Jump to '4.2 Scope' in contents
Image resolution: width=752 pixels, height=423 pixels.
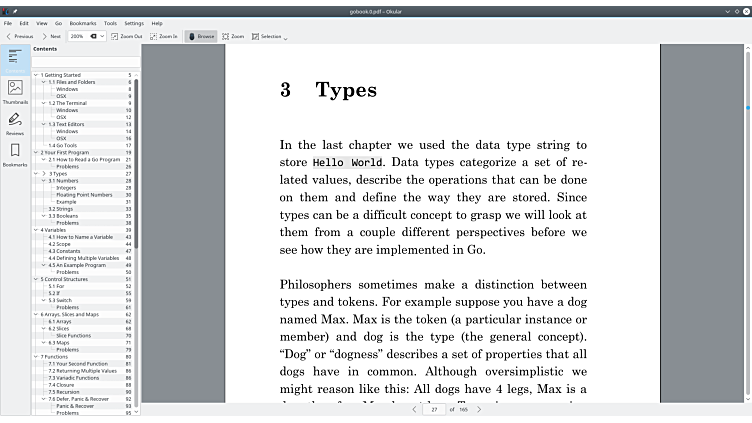click(61, 244)
